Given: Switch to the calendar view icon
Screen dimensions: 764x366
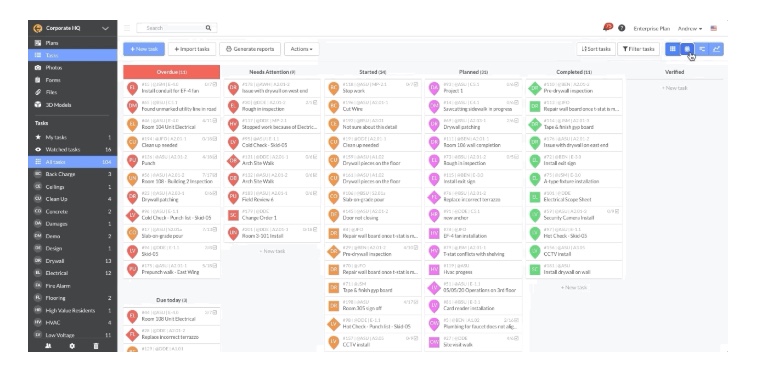Looking at the screenshot, I should click(x=687, y=49).
